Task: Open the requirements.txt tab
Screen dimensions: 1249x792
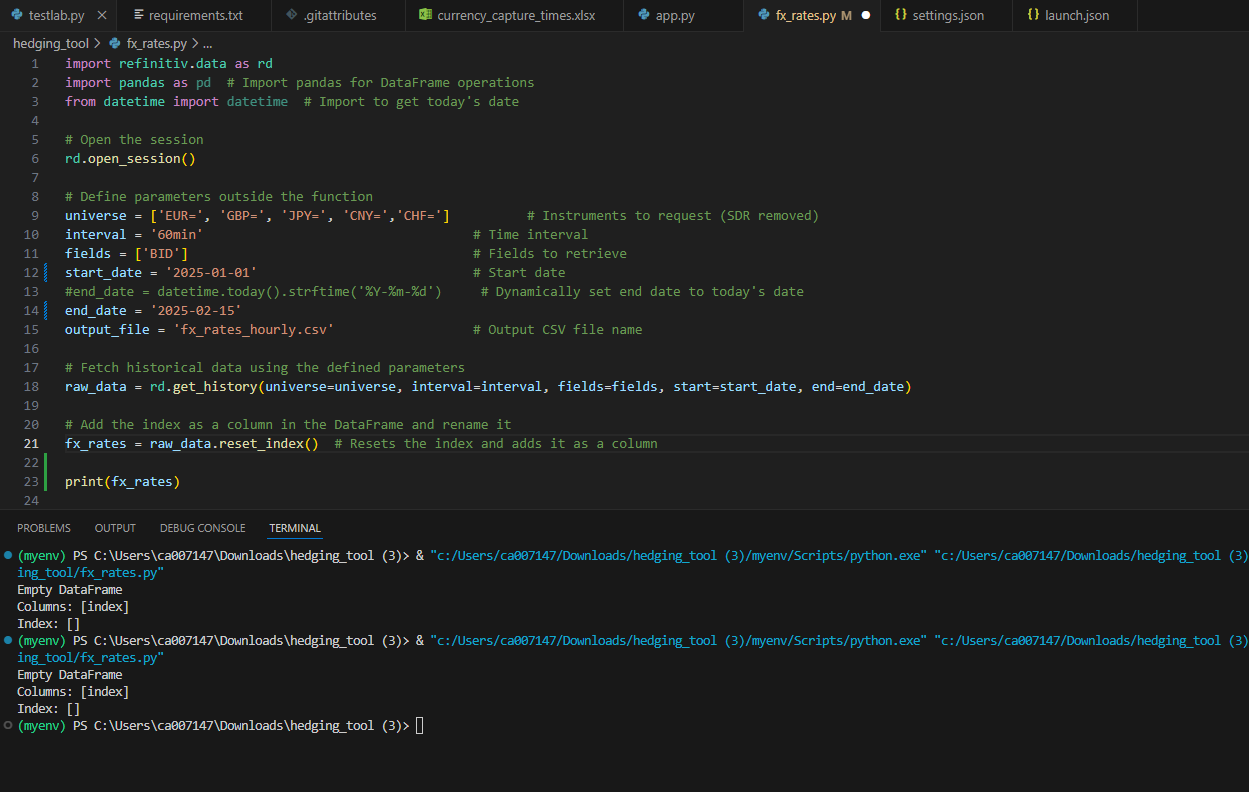Action: [x=195, y=15]
